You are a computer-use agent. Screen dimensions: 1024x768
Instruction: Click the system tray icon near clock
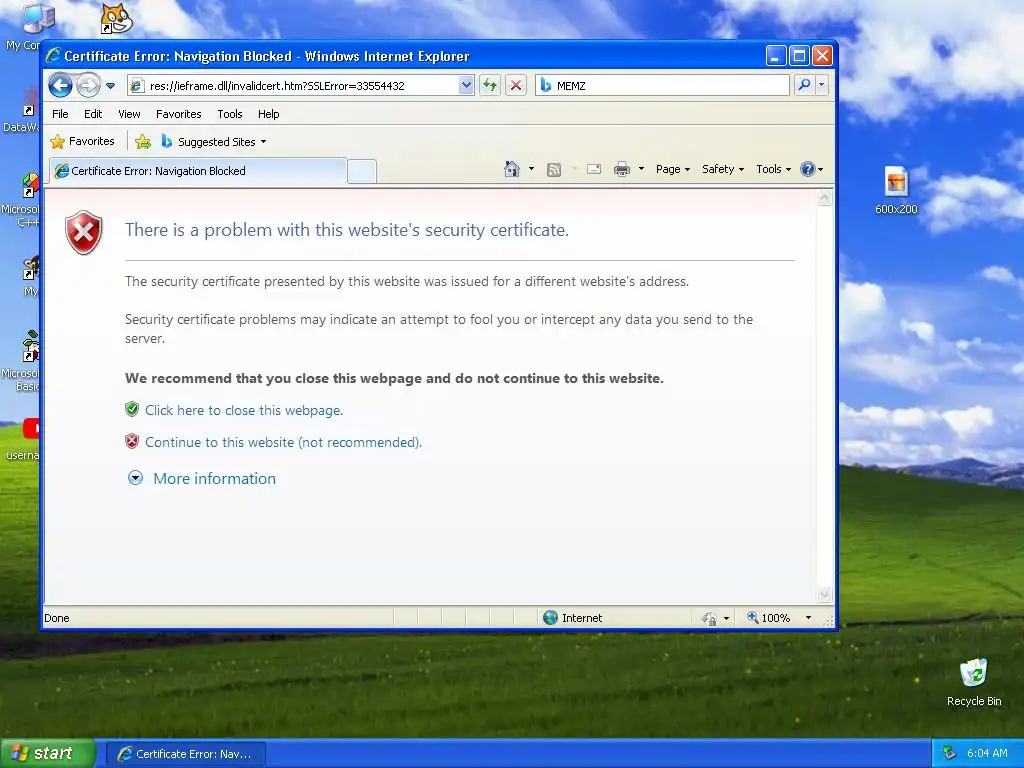[x=950, y=754]
